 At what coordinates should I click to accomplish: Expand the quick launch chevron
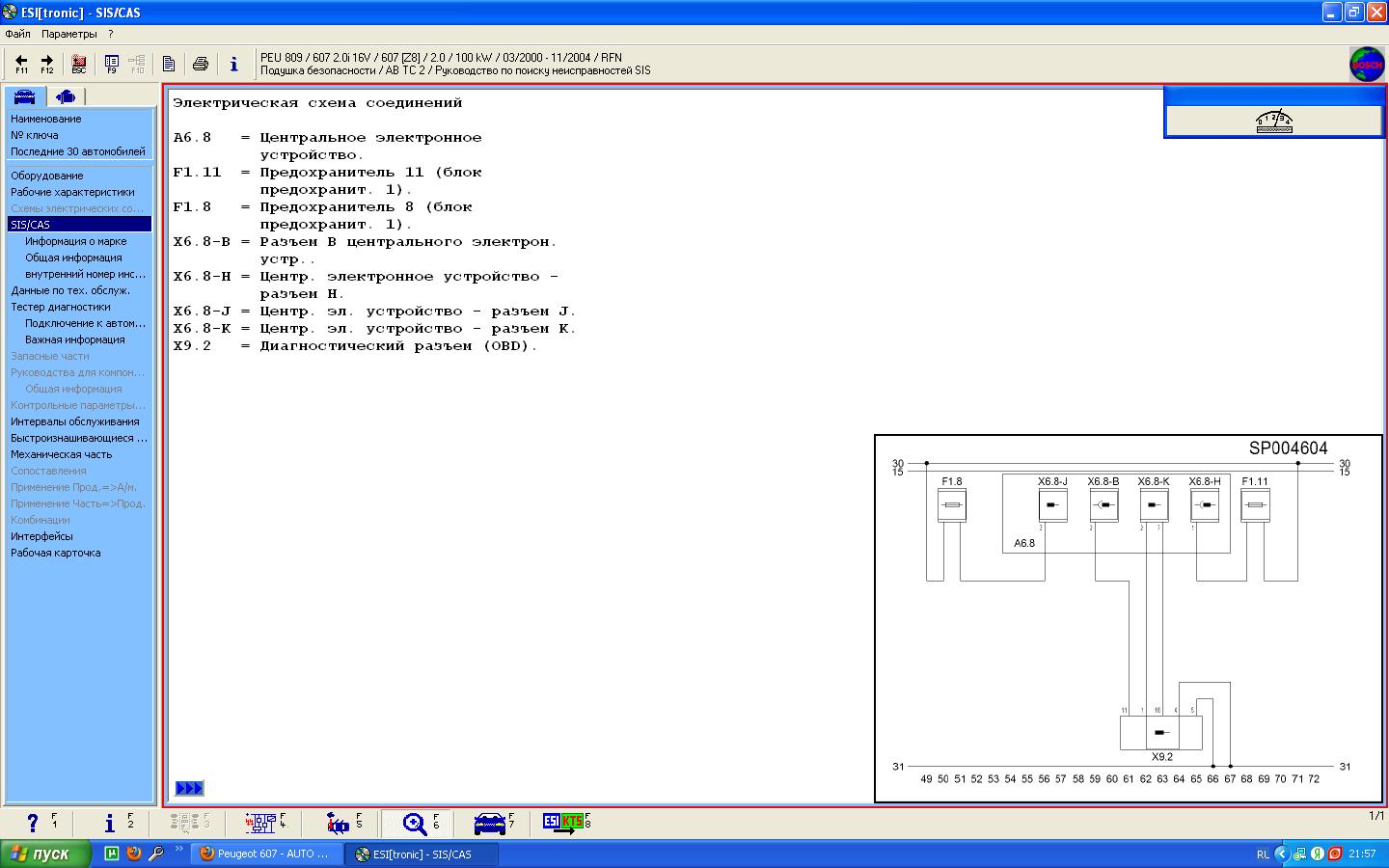(179, 849)
